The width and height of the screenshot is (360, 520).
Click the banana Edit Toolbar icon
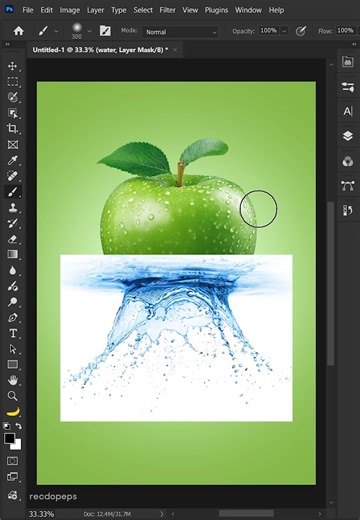tap(13, 412)
